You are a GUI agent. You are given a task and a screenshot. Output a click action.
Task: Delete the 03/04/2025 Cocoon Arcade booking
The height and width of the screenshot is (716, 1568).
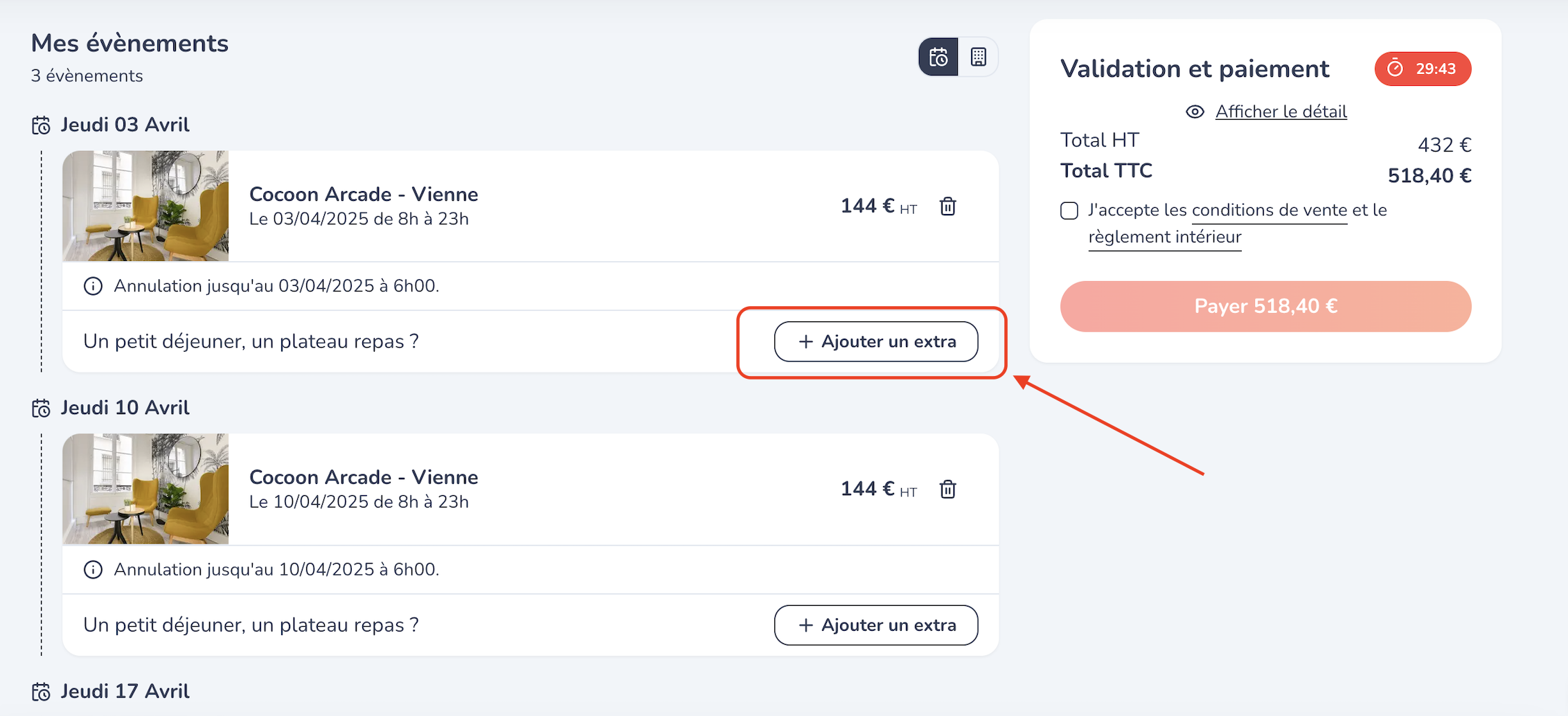[947, 206]
